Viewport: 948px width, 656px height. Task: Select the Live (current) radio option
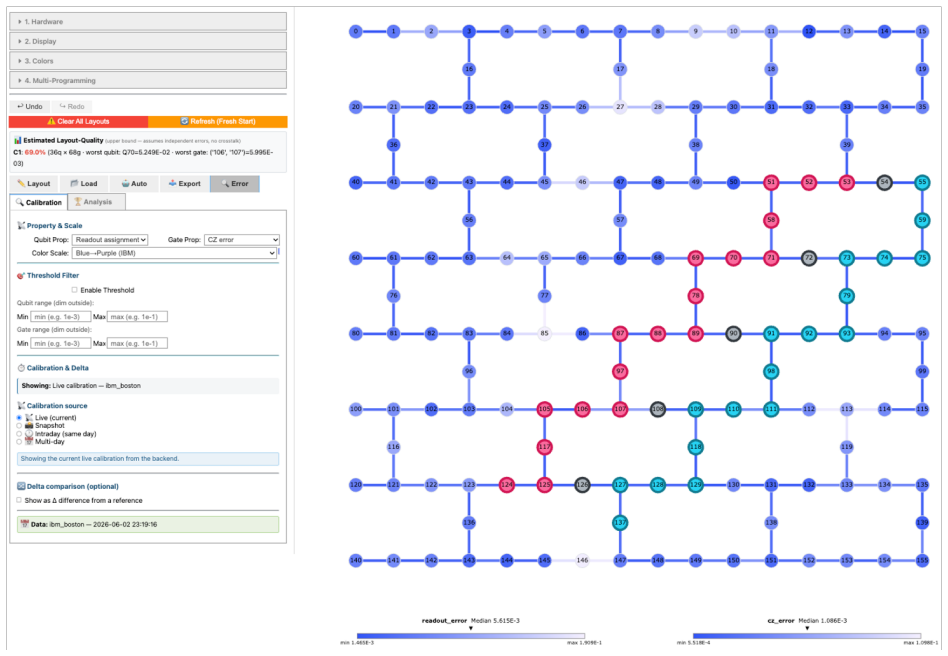(19, 418)
